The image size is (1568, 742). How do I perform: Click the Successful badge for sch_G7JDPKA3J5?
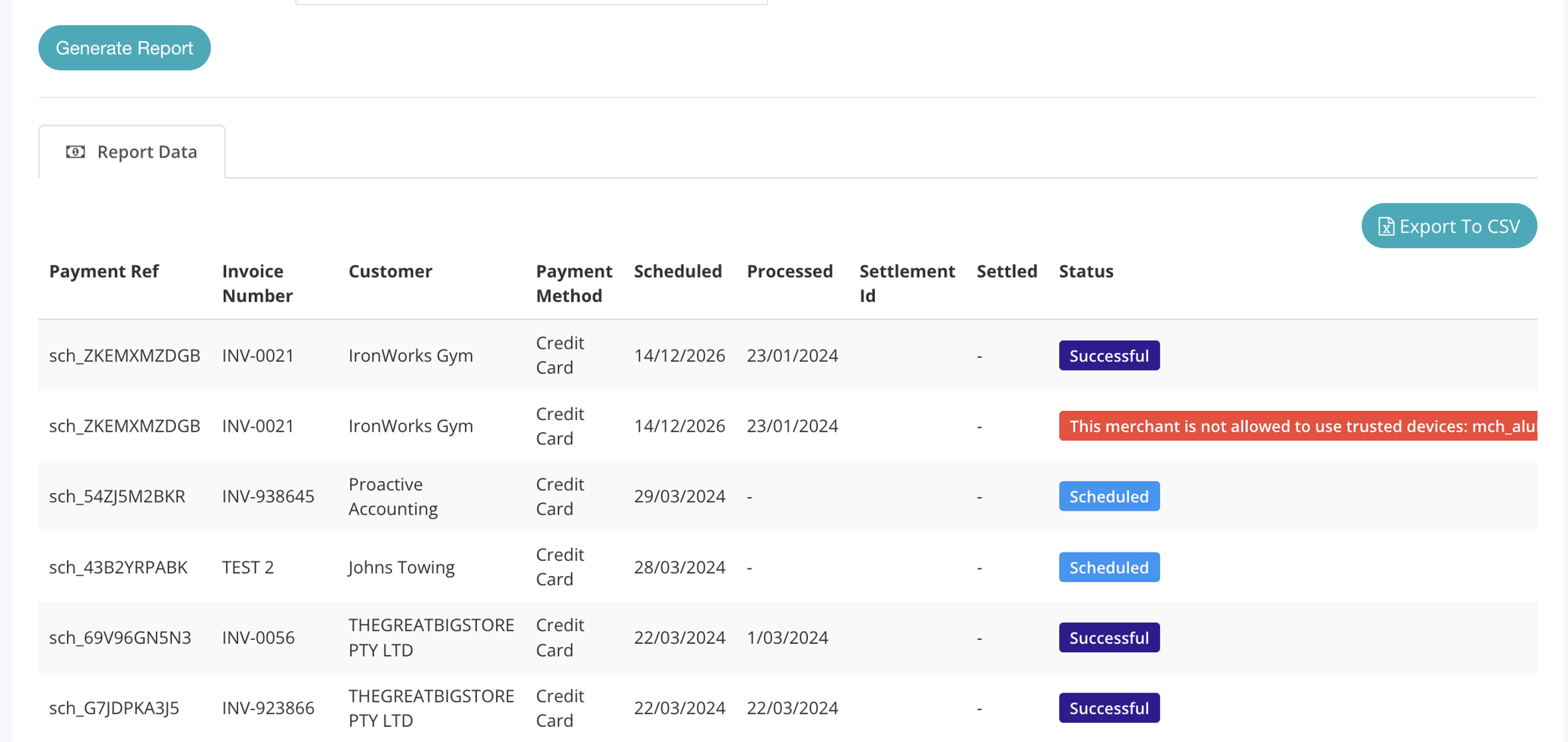1108,707
